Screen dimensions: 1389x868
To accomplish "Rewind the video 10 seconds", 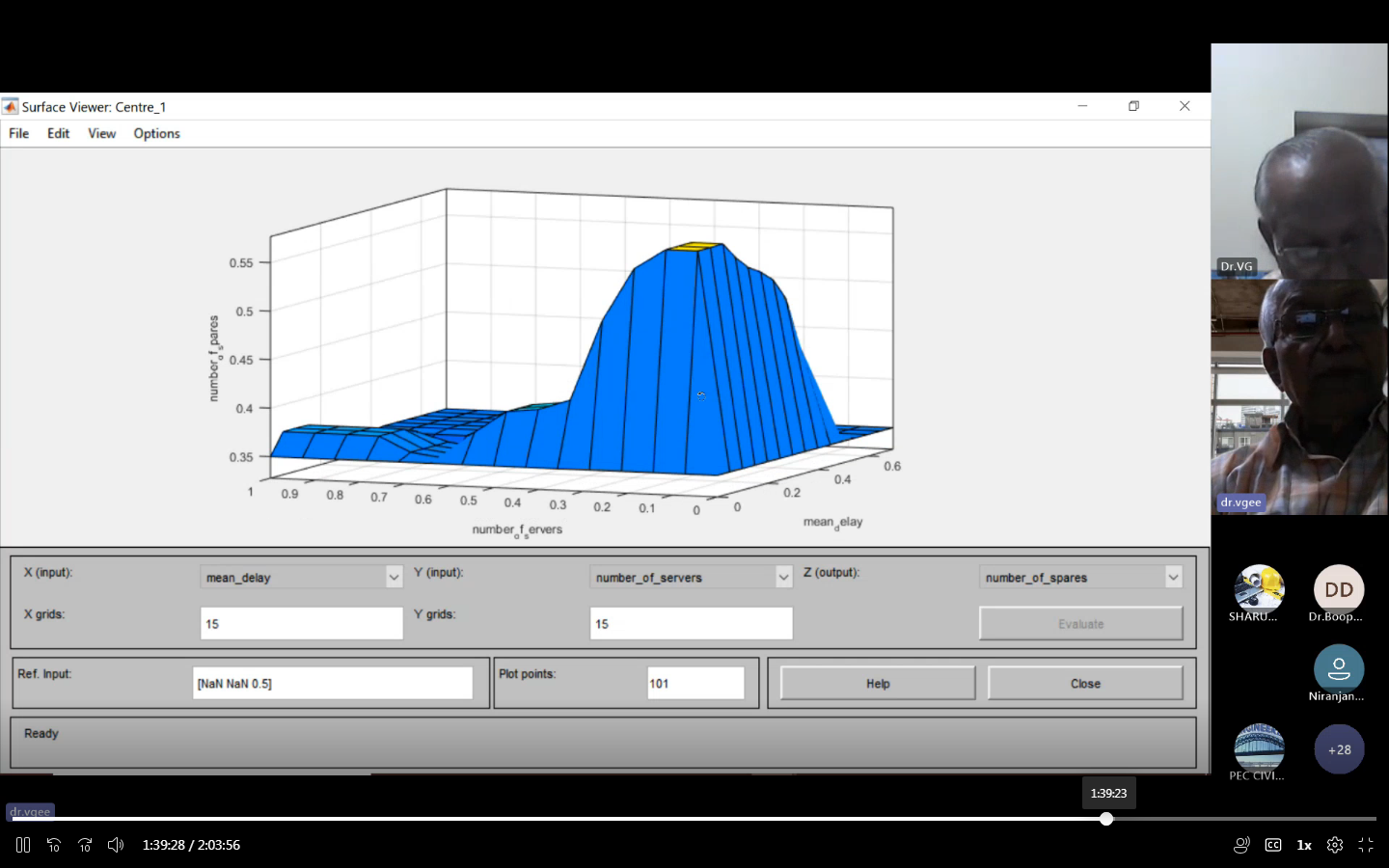I will click(54, 845).
